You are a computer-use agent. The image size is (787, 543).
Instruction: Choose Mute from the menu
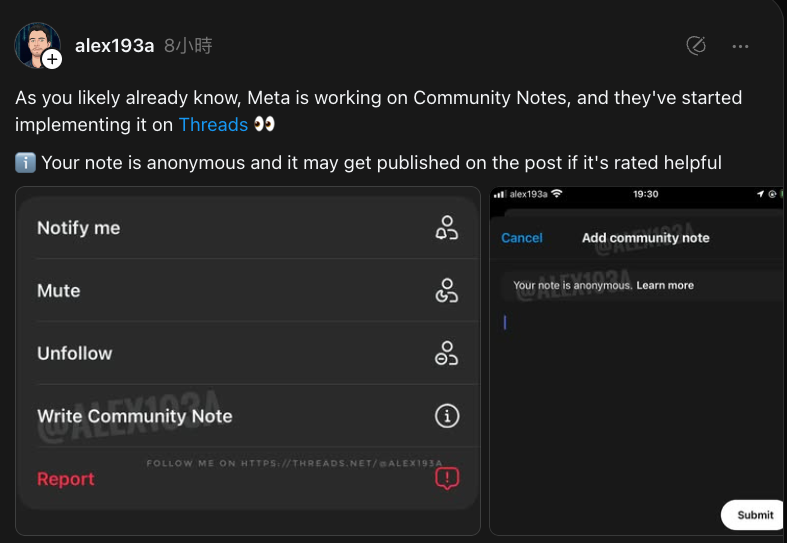[59, 291]
